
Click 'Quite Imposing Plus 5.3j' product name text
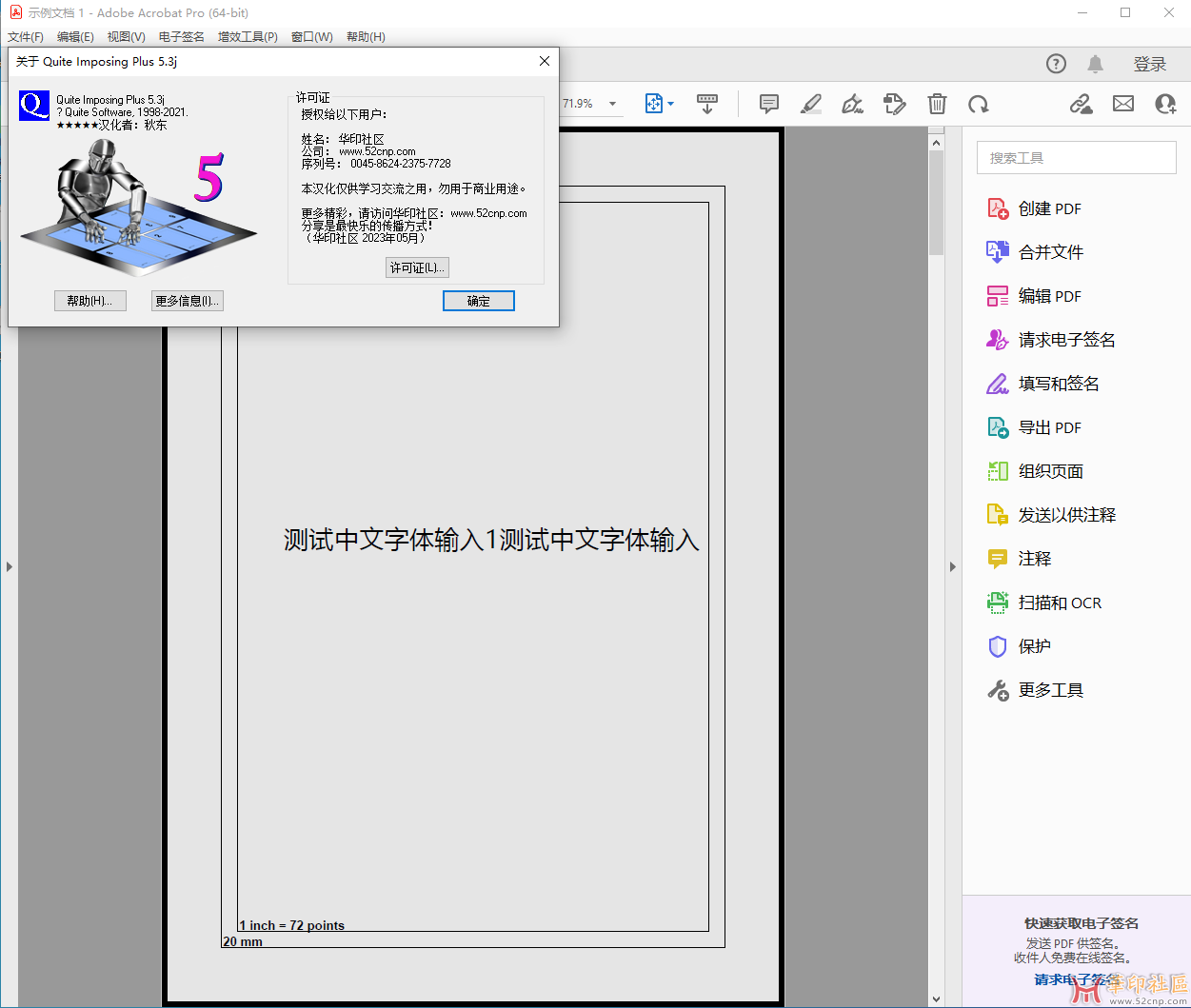tap(110, 100)
